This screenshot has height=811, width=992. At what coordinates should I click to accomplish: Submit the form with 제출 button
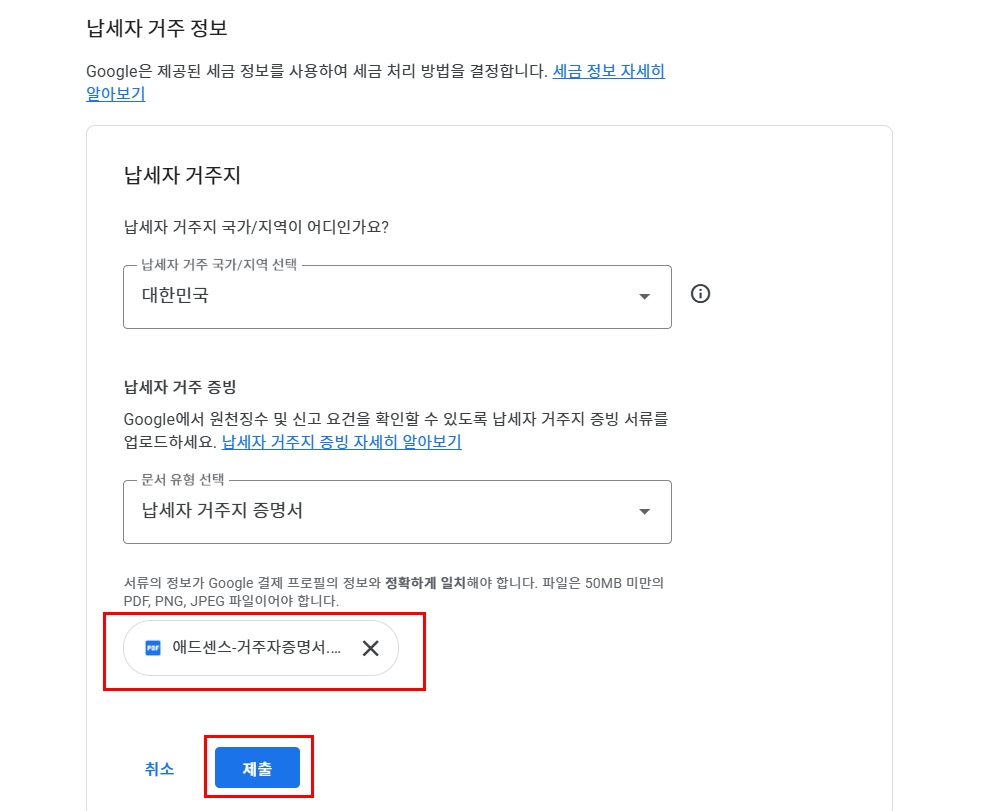coord(257,768)
